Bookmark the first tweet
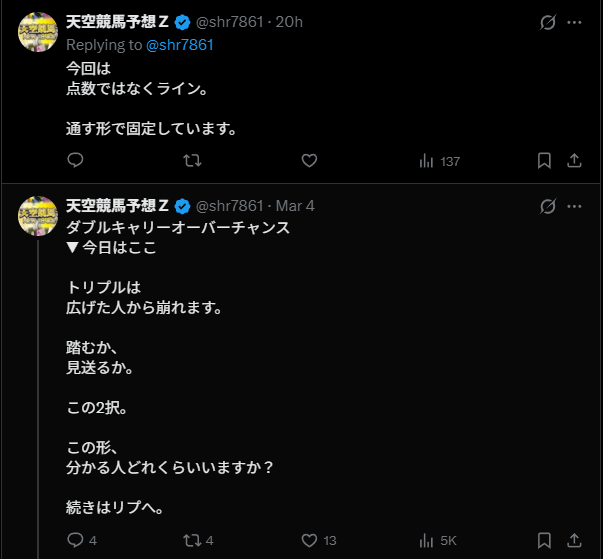Screen dimensions: 603x559 click(545, 160)
